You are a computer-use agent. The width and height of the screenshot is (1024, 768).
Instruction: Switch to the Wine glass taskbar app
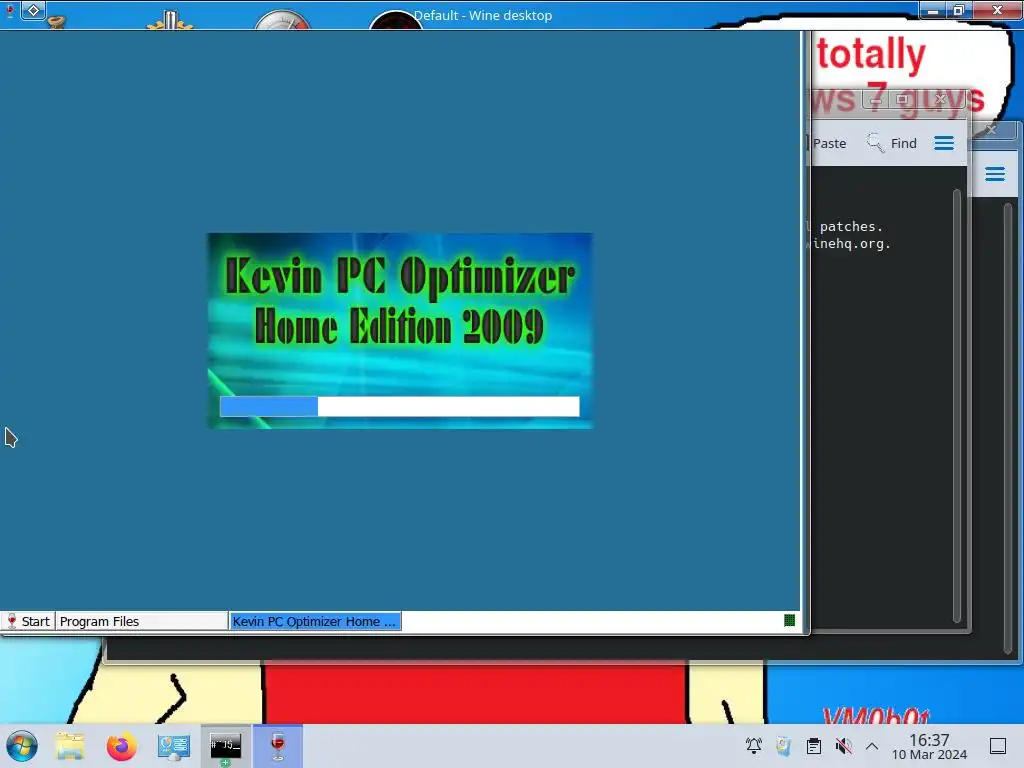pyautogui.click(x=278, y=746)
